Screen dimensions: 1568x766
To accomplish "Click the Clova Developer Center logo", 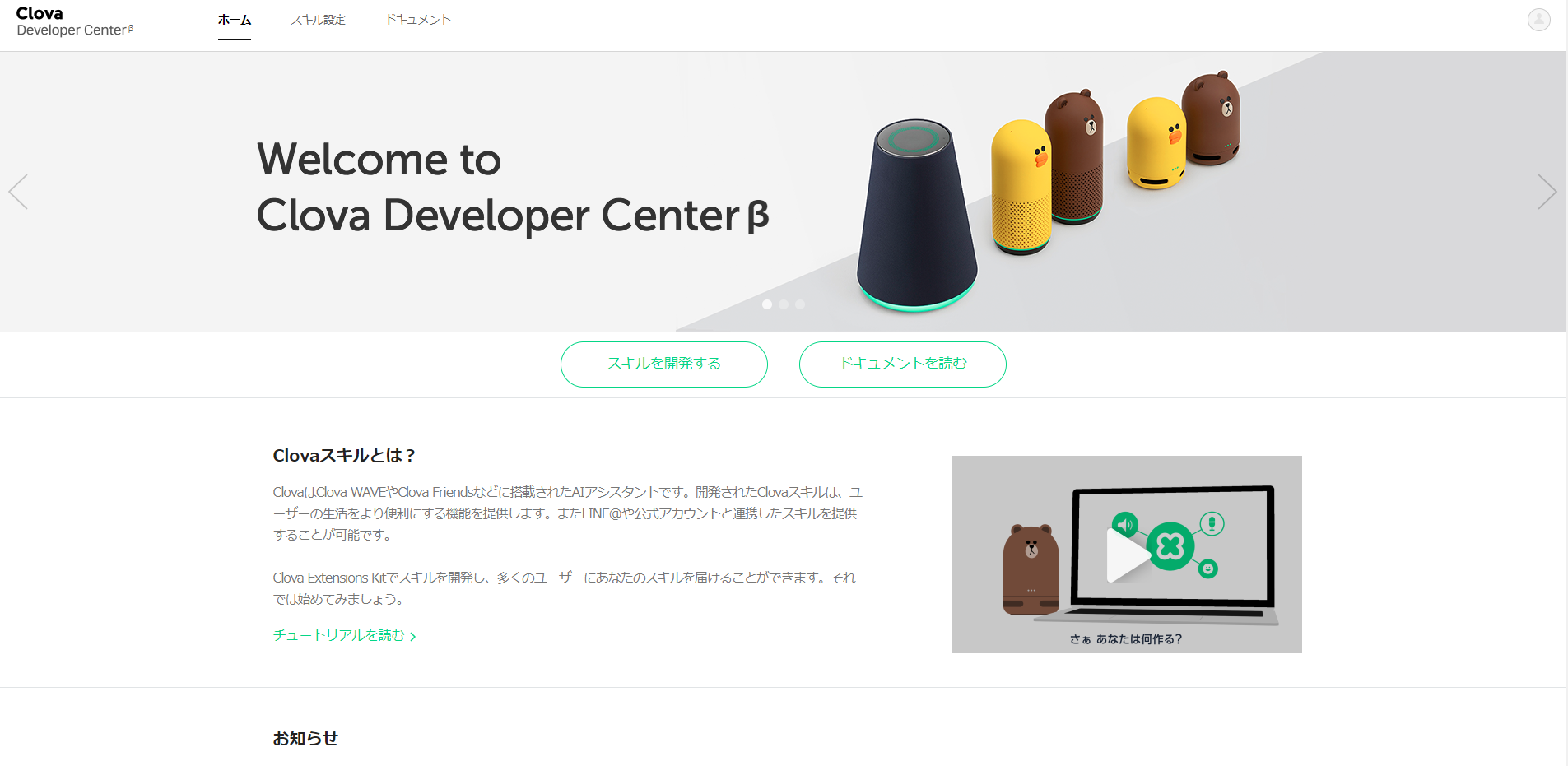I will point(74,21).
